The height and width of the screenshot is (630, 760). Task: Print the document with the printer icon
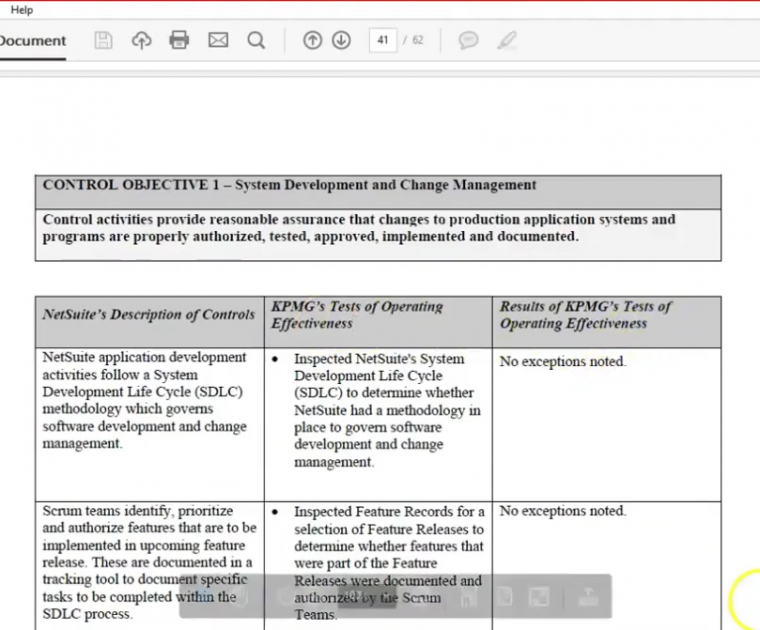pyautogui.click(x=179, y=41)
